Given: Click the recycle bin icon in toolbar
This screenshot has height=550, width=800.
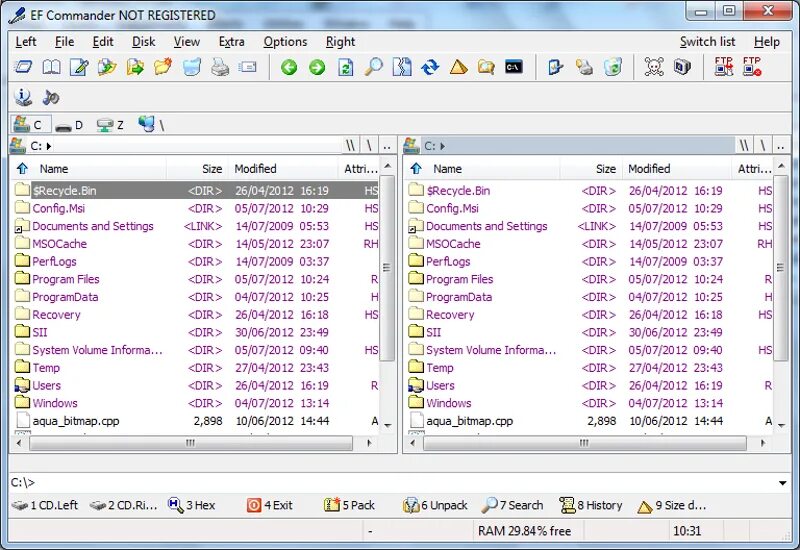Looking at the screenshot, I should point(612,67).
